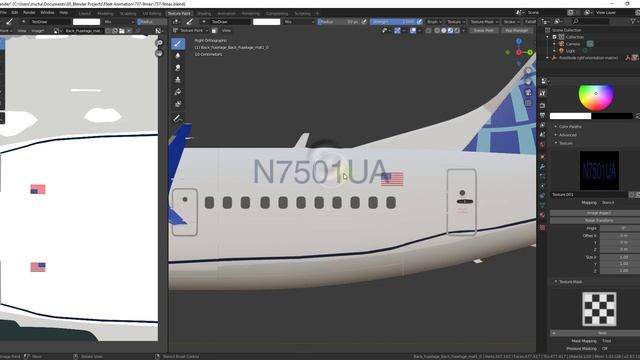Image resolution: width=640 pixels, height=360 pixels.
Task: Toggle X-ray mode in viewport header
Action: tap(428, 31)
